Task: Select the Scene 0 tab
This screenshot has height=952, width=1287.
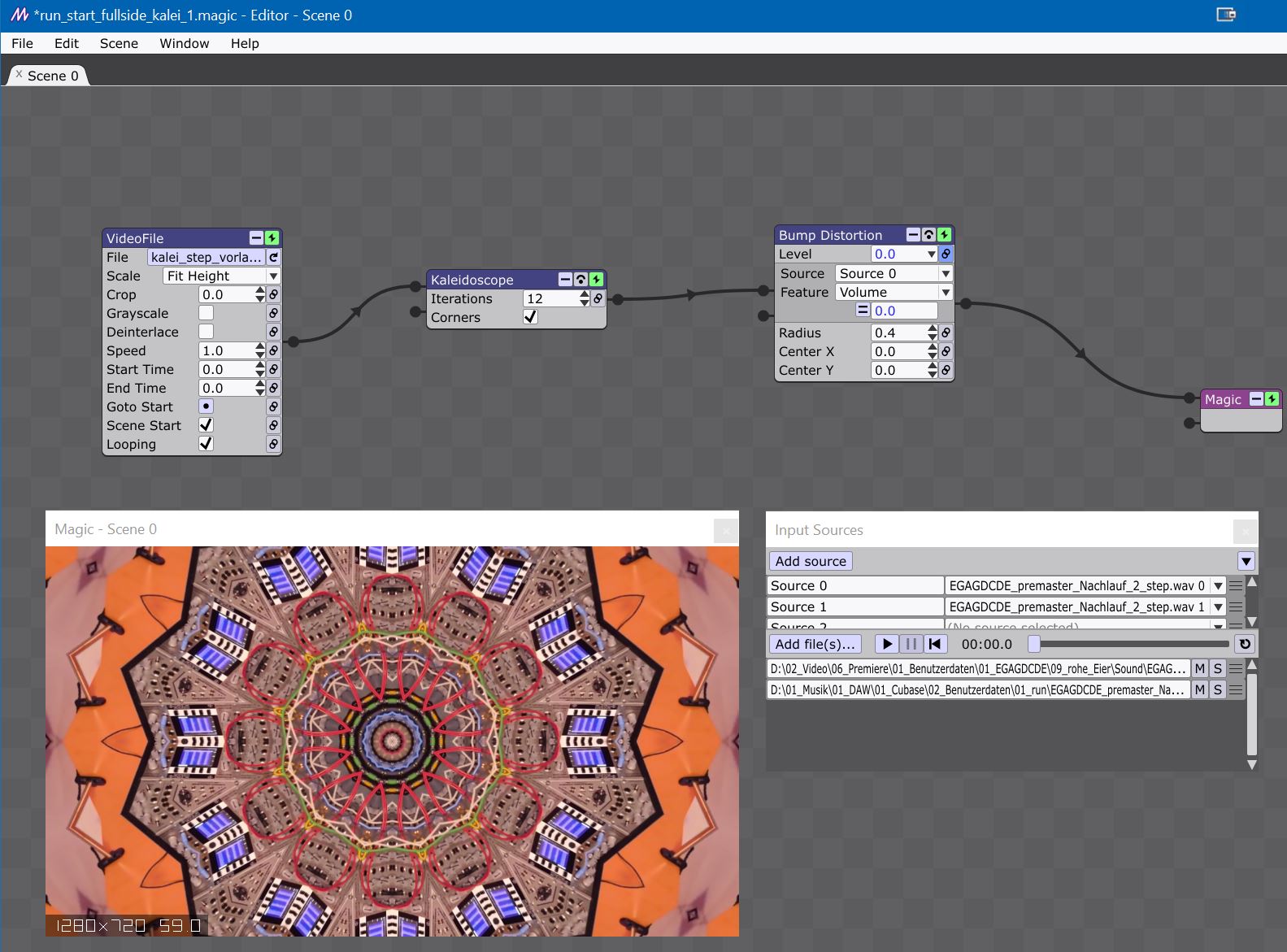Action: pyautogui.click(x=49, y=76)
